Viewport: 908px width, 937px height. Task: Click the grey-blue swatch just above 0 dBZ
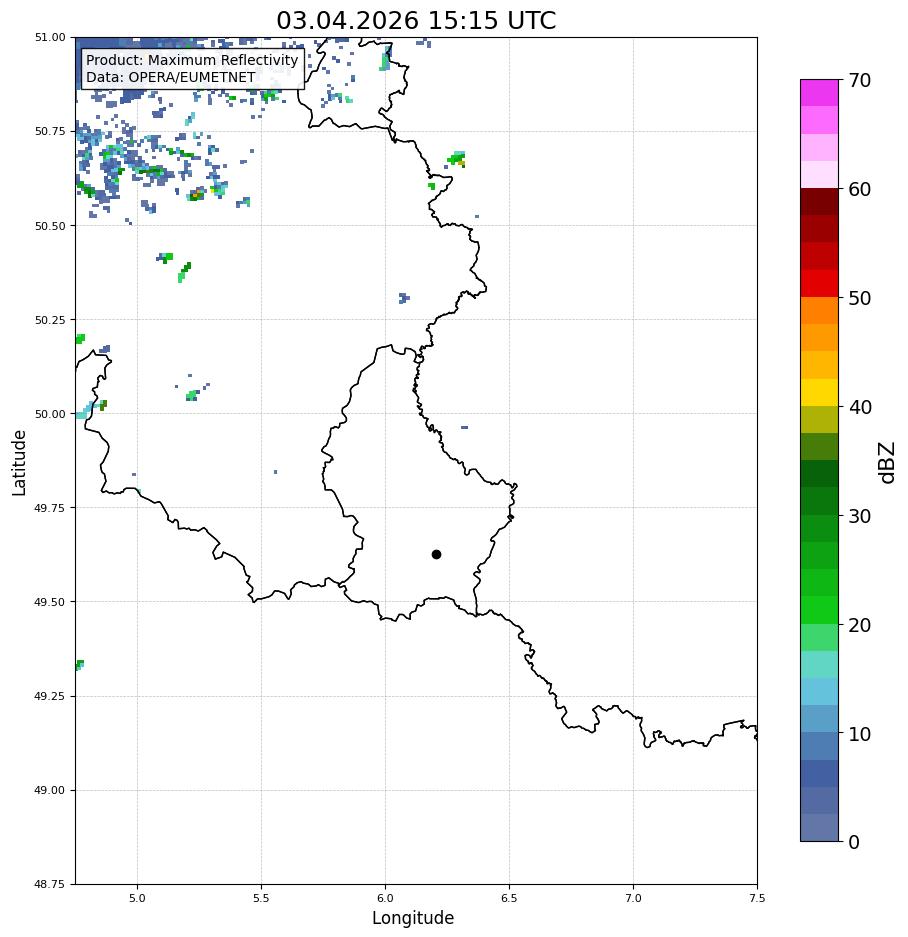point(820,828)
